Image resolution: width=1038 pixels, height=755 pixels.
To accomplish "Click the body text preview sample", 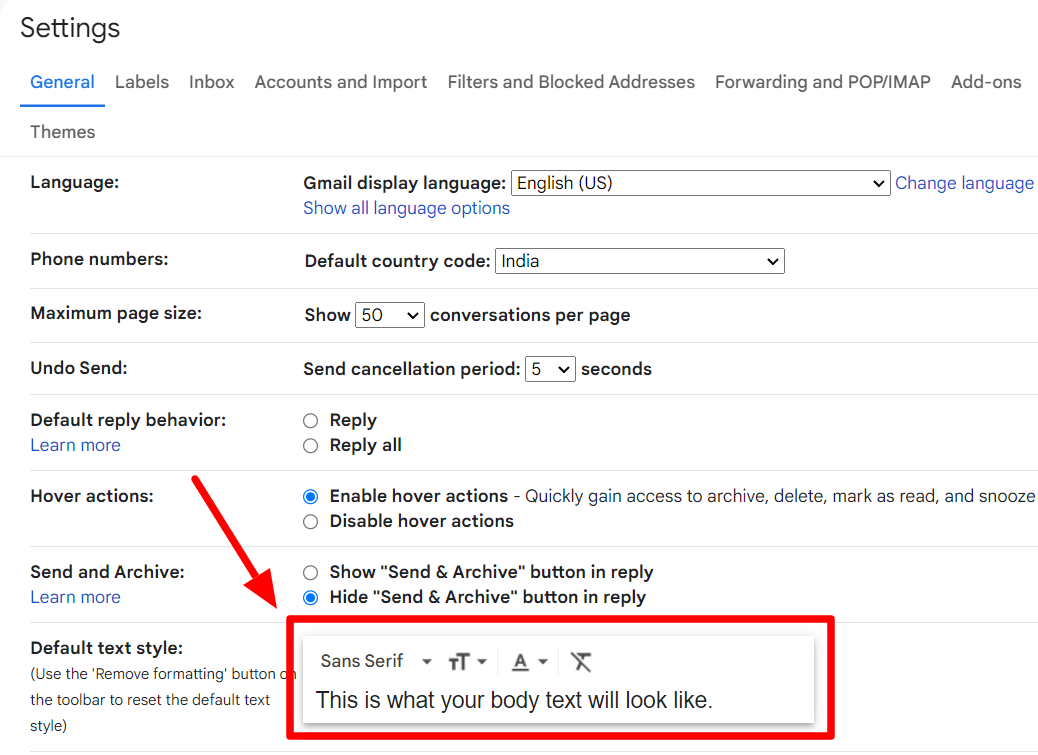I will (x=514, y=700).
